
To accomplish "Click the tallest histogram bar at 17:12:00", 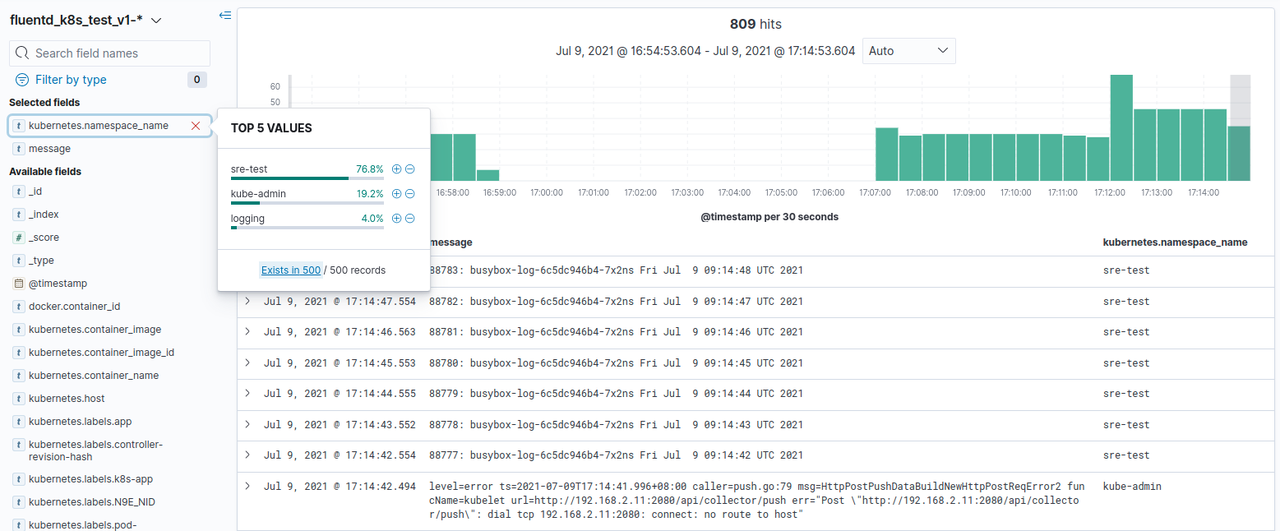I will [1121, 128].
